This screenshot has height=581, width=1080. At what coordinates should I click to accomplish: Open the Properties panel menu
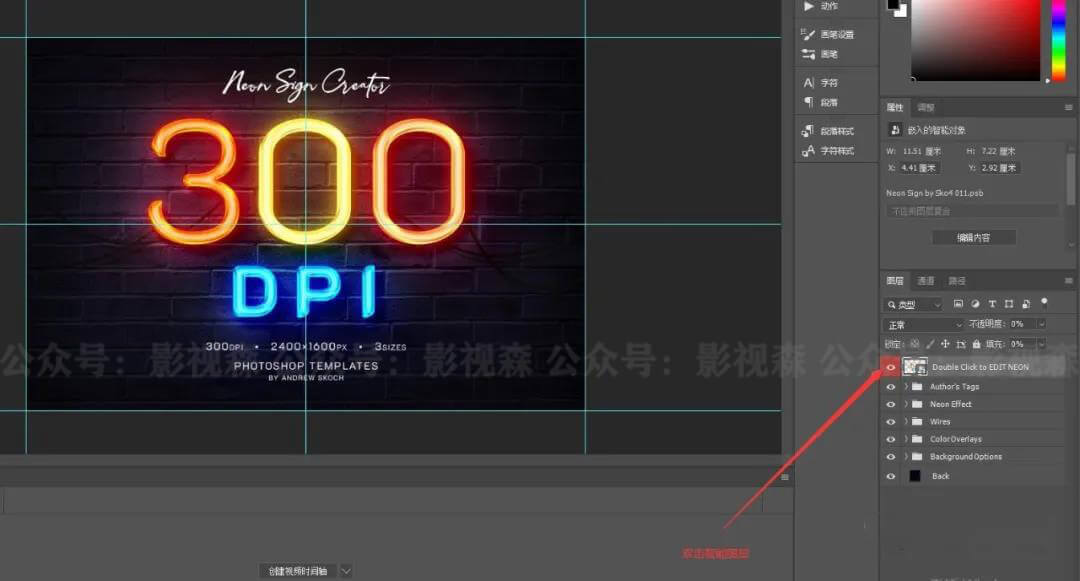pos(1068,107)
